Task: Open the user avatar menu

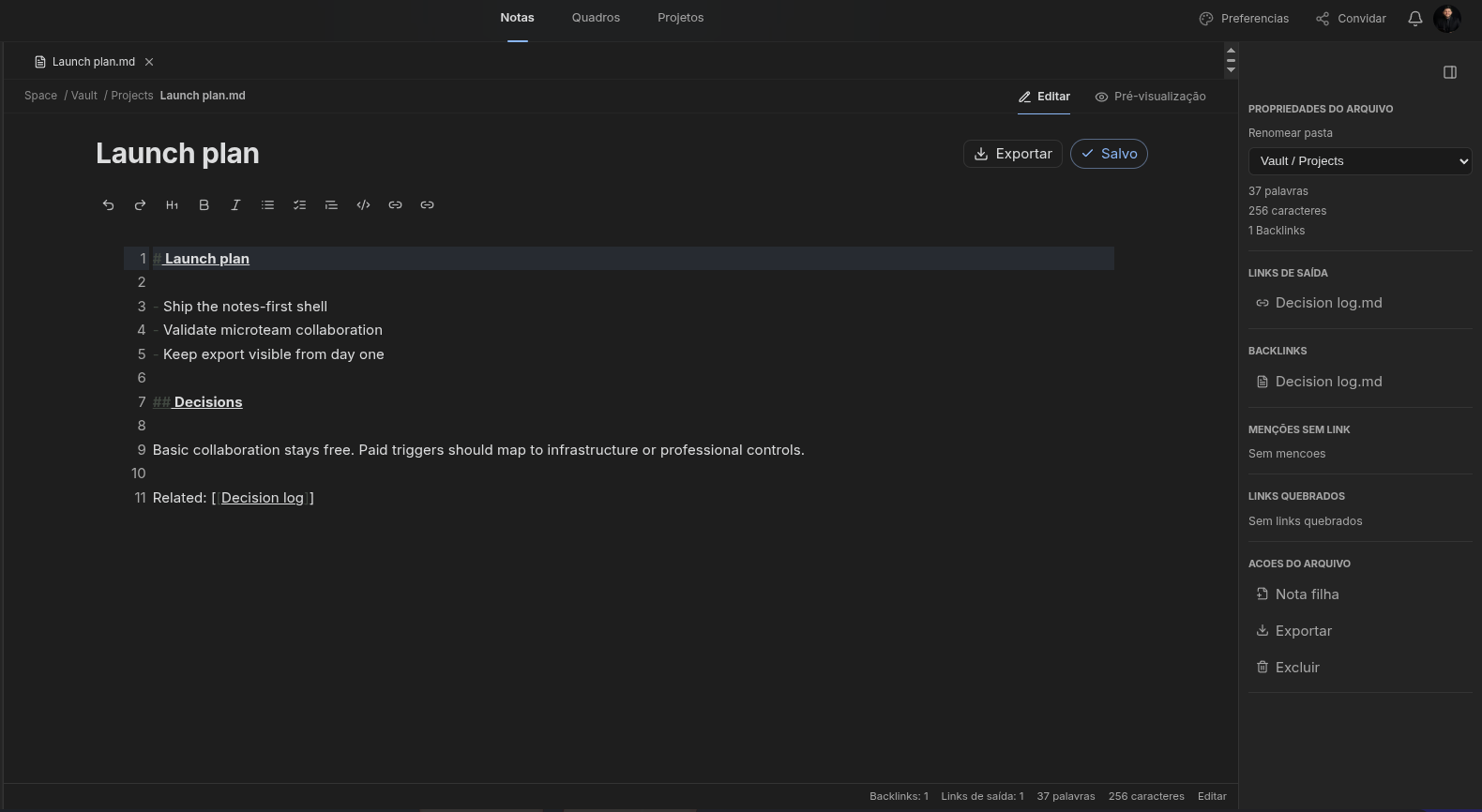Action: (1447, 18)
